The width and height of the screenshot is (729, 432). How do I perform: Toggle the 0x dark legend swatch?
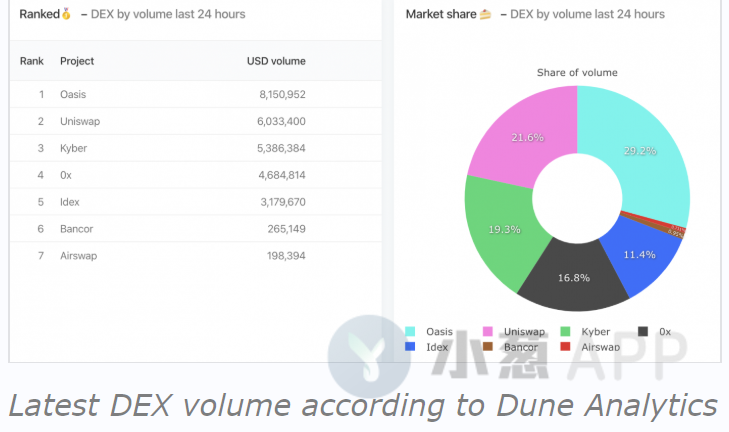pos(643,332)
